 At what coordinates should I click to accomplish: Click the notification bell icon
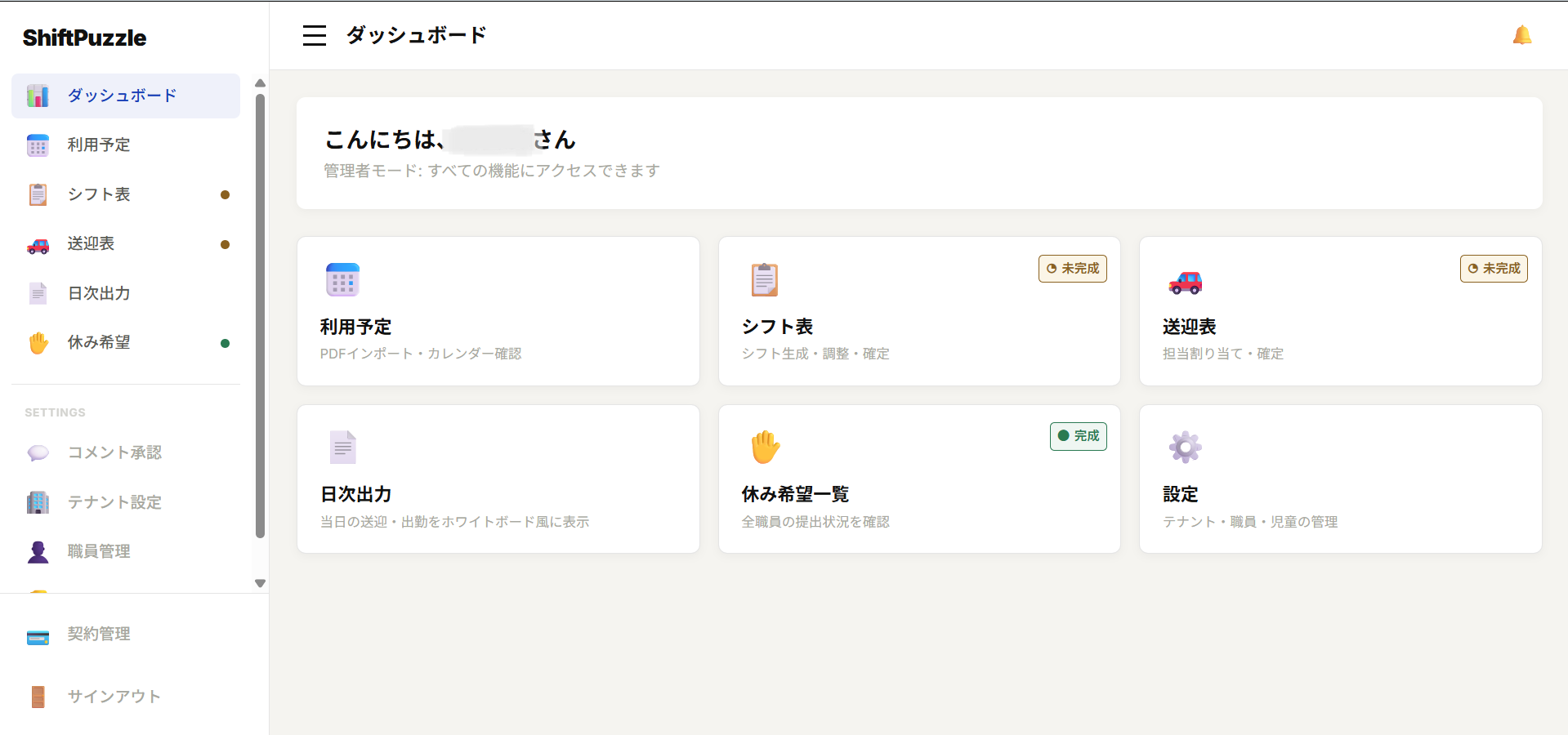click(x=1521, y=35)
